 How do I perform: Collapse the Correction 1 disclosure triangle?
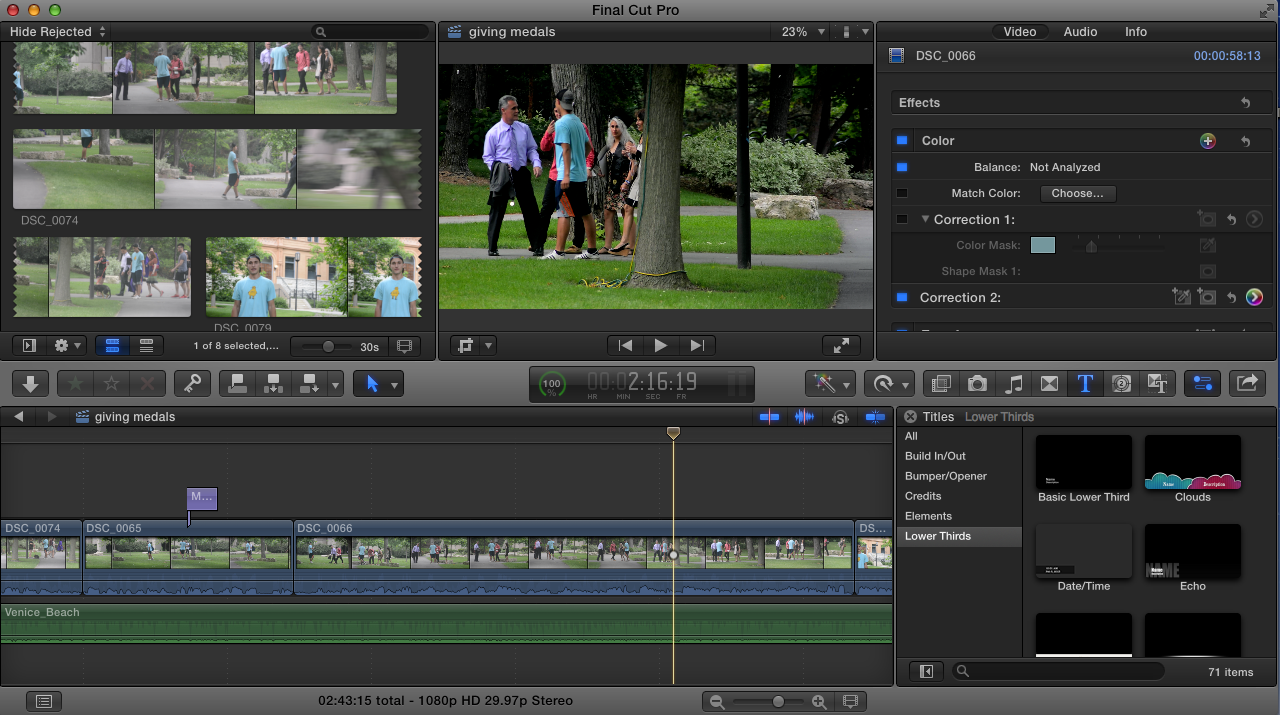click(x=925, y=219)
